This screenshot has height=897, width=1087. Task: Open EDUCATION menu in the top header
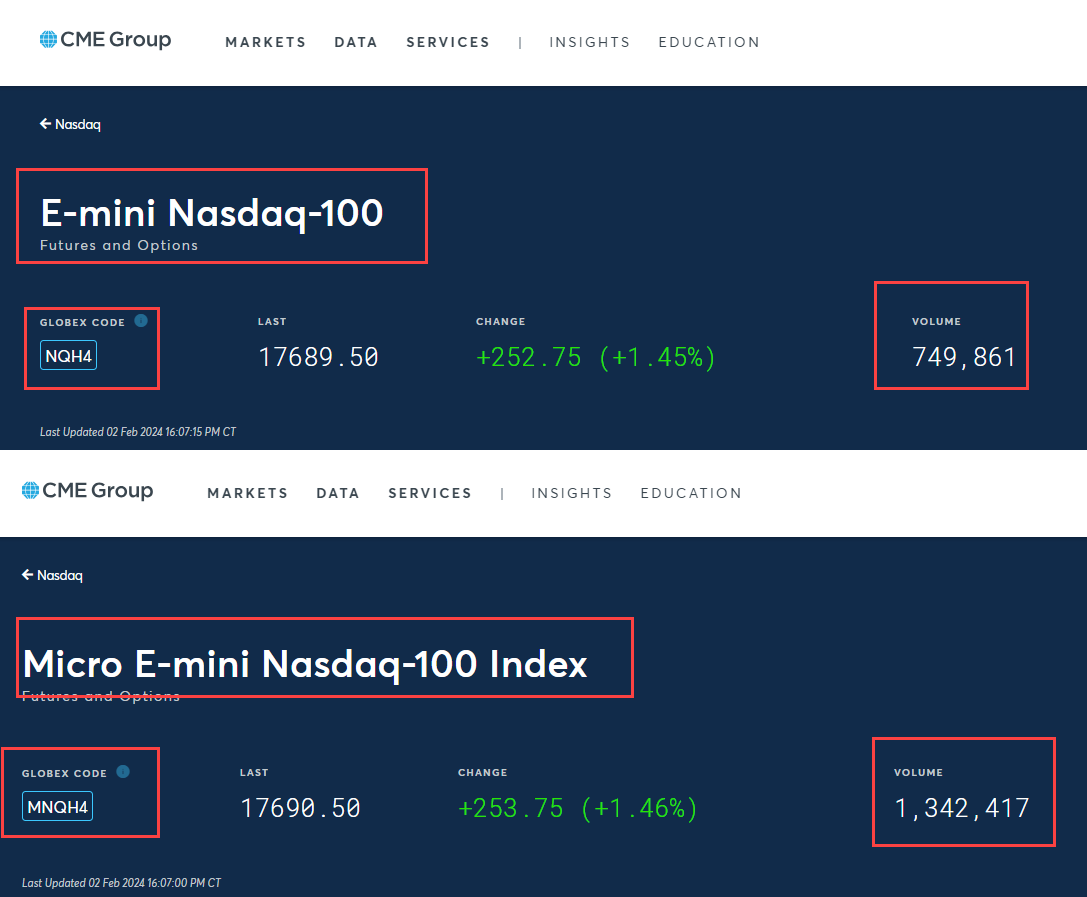click(x=708, y=42)
